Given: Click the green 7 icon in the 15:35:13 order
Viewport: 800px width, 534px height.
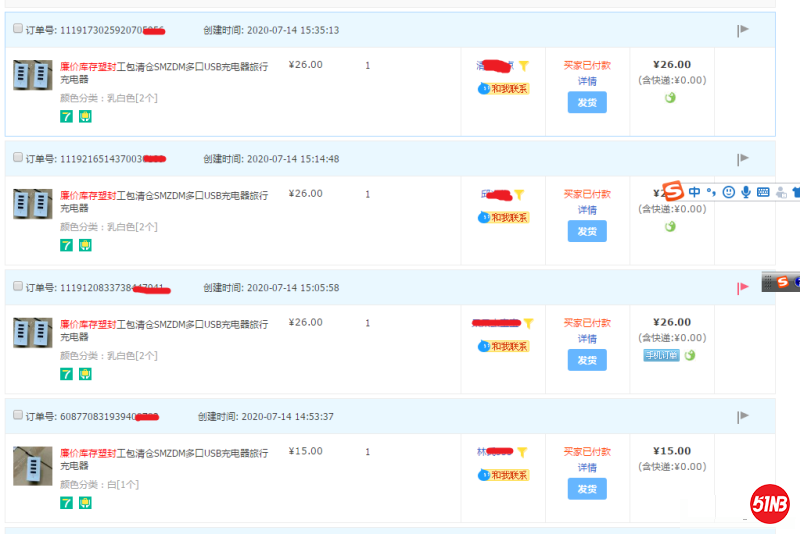Looking at the screenshot, I should pyautogui.click(x=67, y=117).
